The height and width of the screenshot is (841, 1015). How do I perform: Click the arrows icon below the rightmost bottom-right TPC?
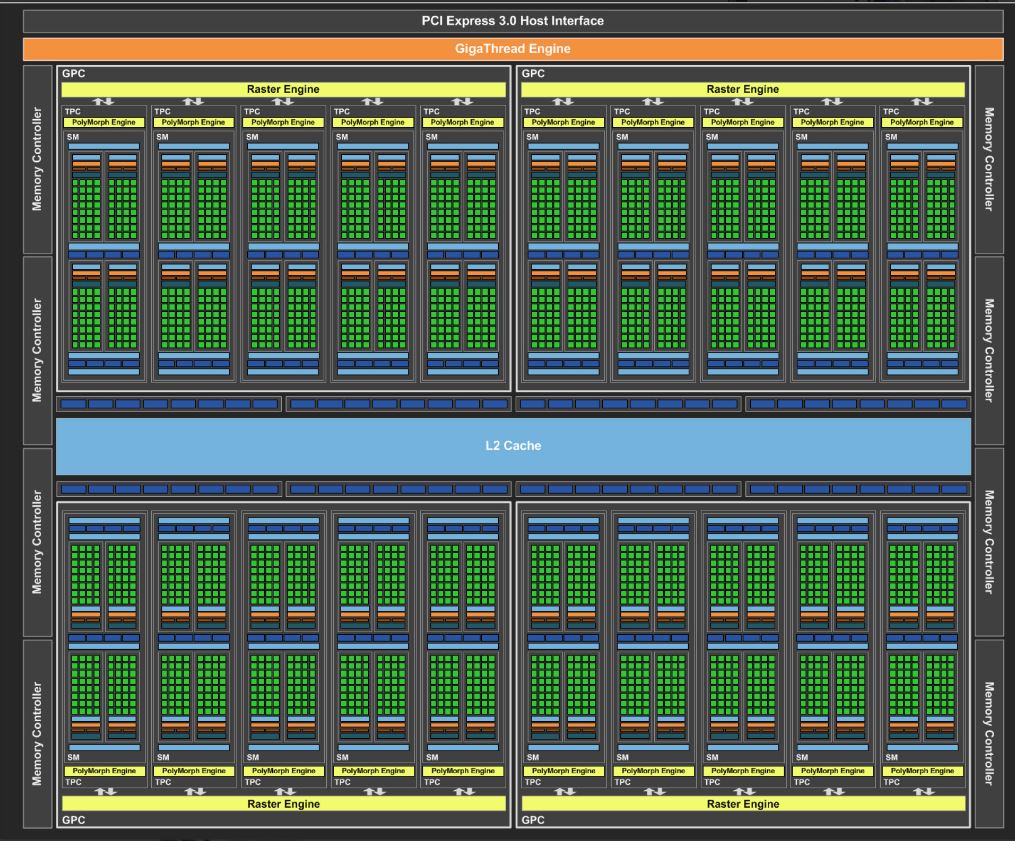(x=924, y=790)
